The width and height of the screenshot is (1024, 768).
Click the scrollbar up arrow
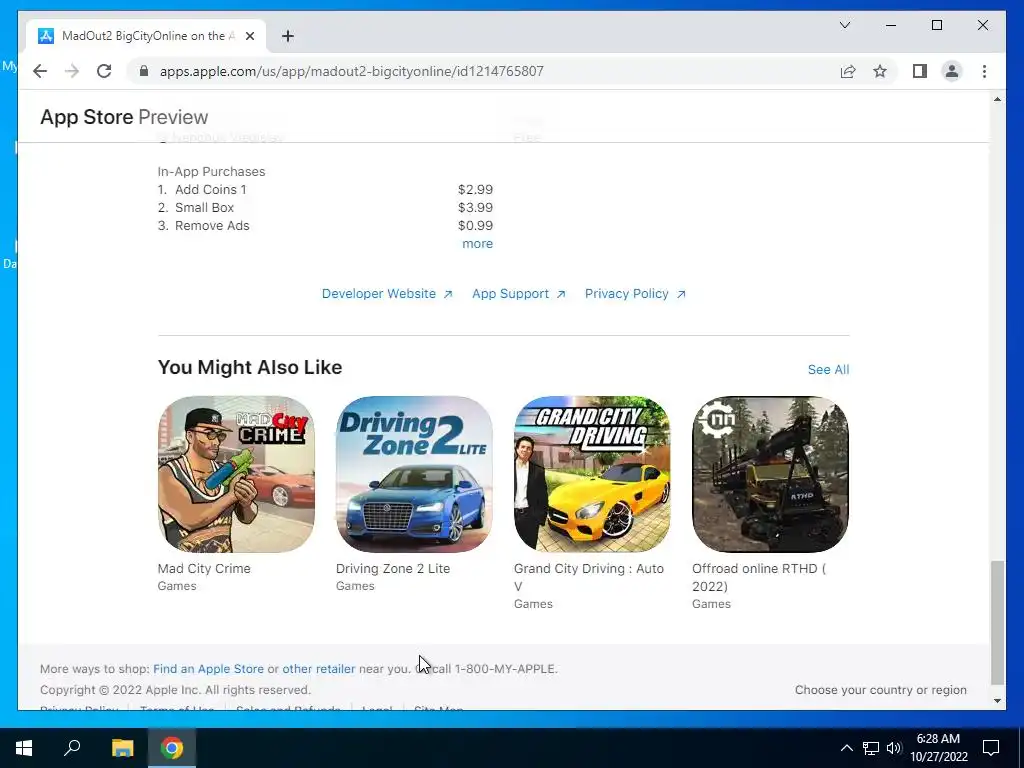pyautogui.click(x=997, y=99)
